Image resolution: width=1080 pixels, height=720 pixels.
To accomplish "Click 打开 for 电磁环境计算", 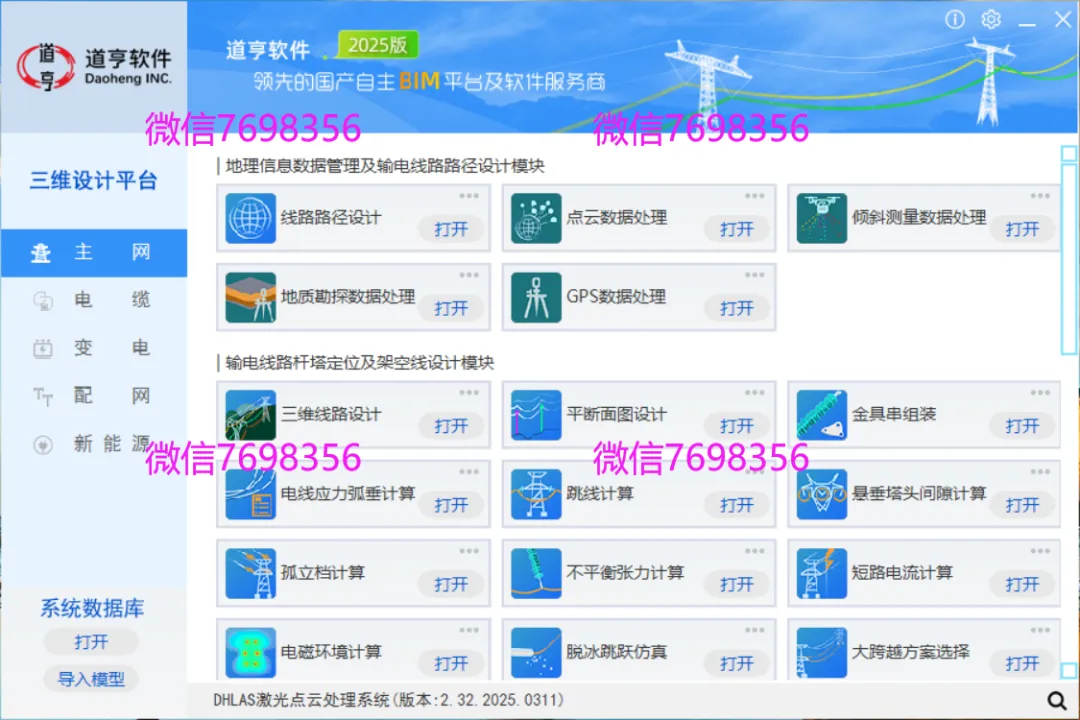I will [x=451, y=664].
